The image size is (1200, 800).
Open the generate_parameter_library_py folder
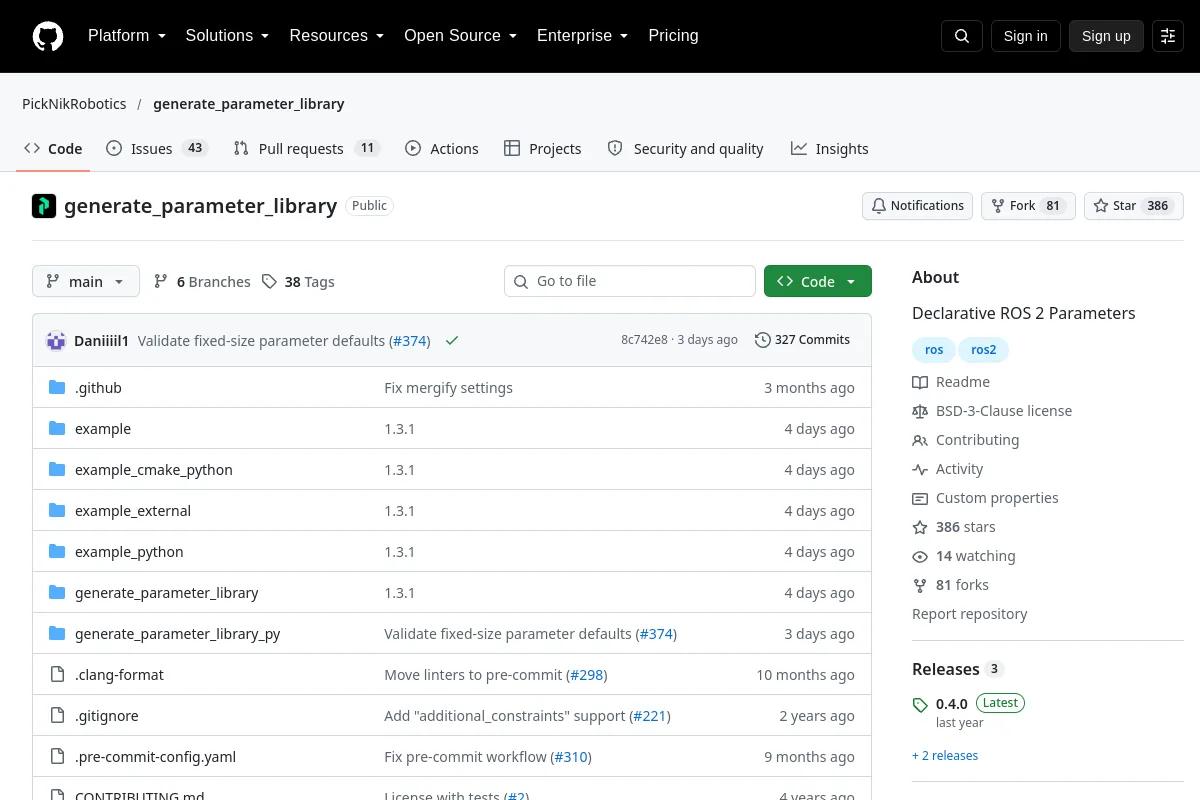point(177,634)
